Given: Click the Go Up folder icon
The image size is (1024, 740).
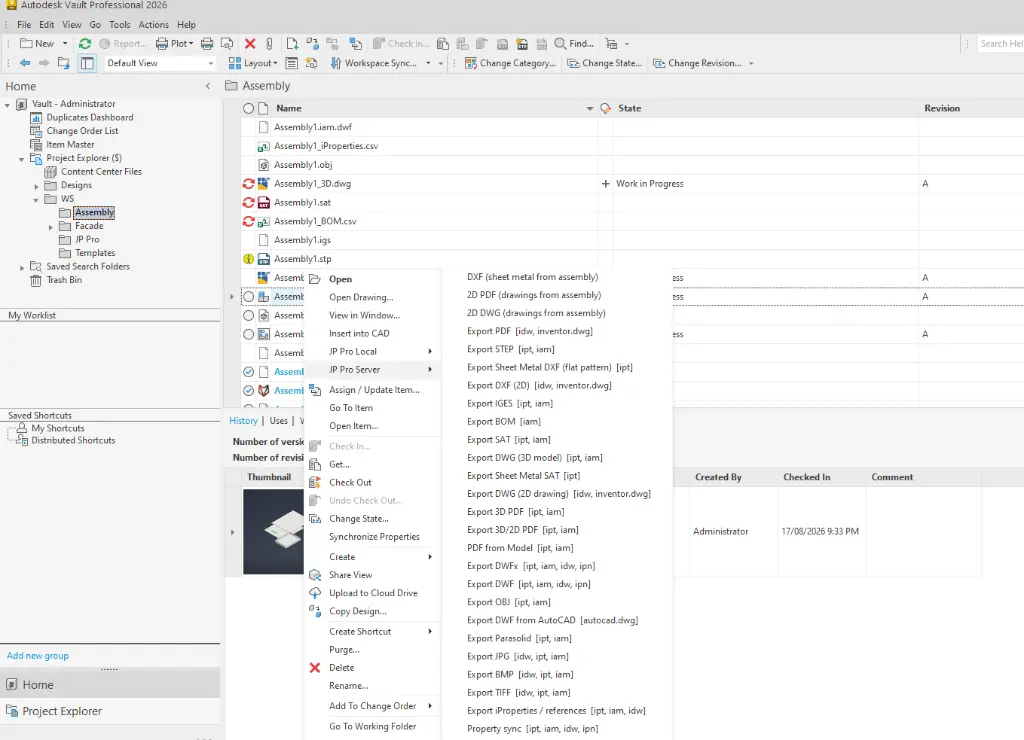Looking at the screenshot, I should (x=63, y=63).
